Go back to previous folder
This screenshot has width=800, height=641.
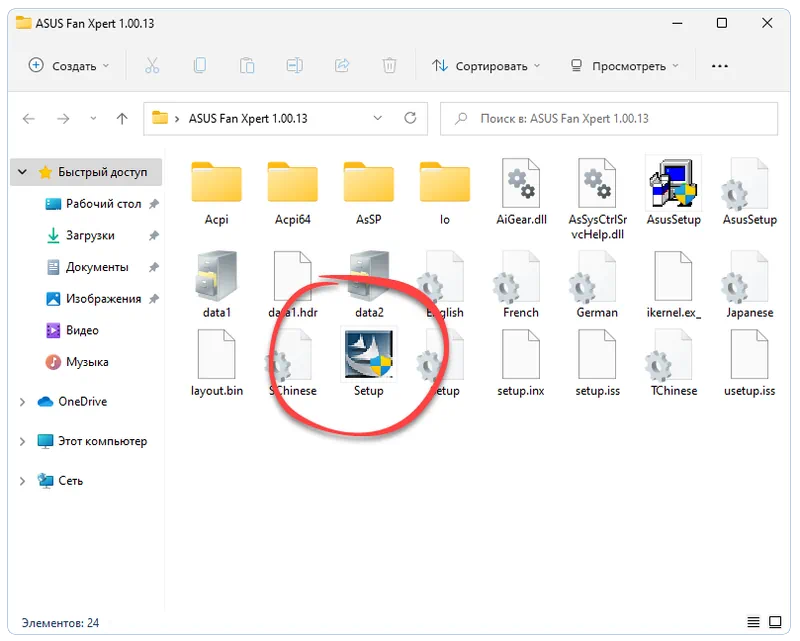(29, 119)
